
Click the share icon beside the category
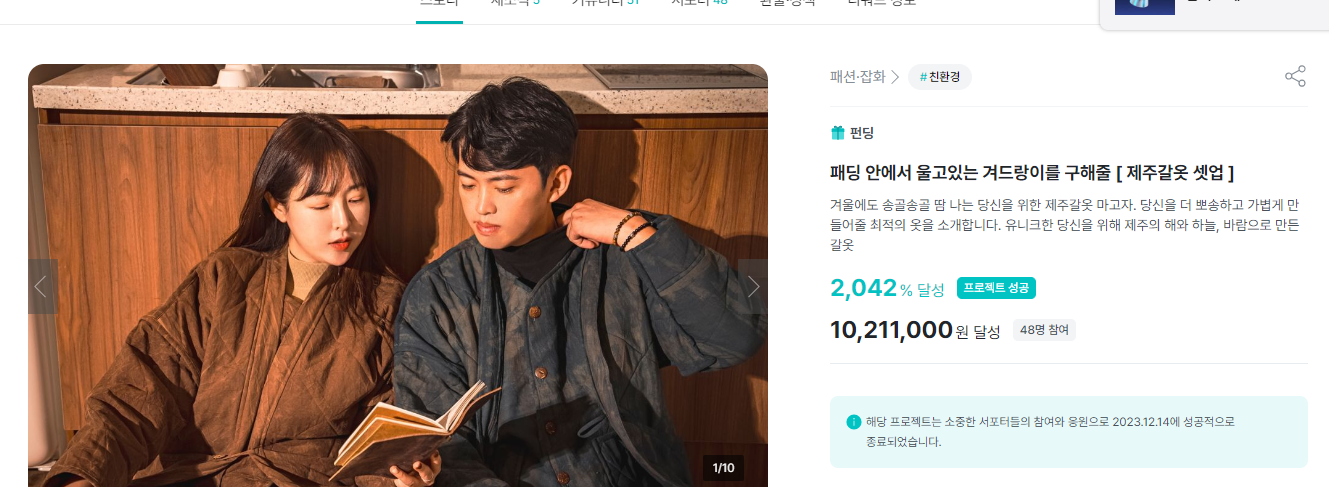click(x=1295, y=77)
